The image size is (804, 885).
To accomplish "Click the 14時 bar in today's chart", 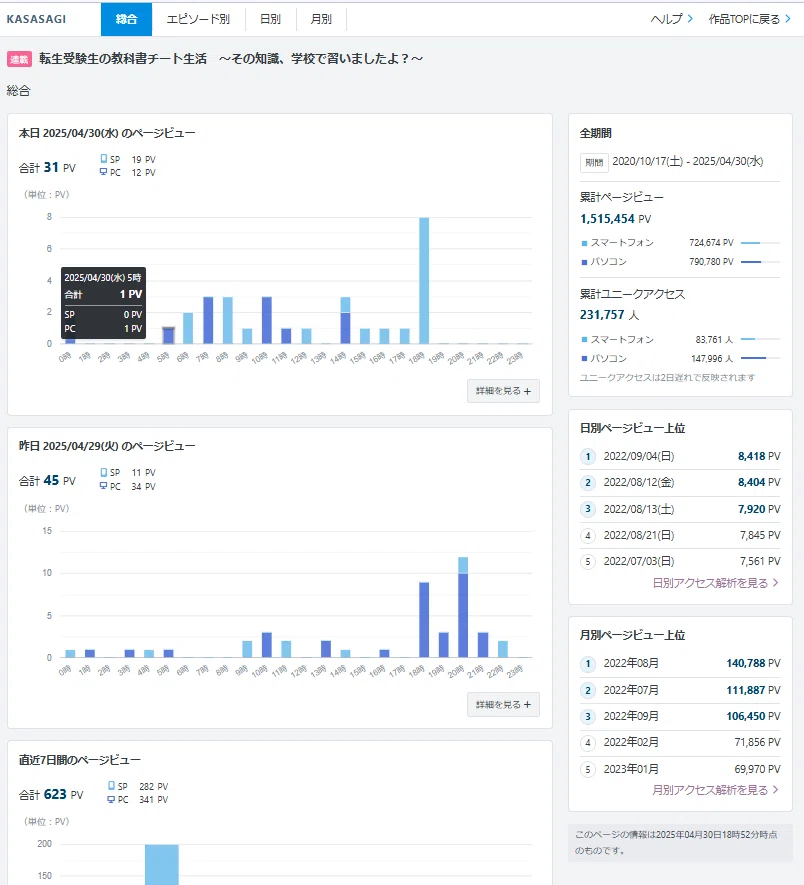I will (346, 320).
